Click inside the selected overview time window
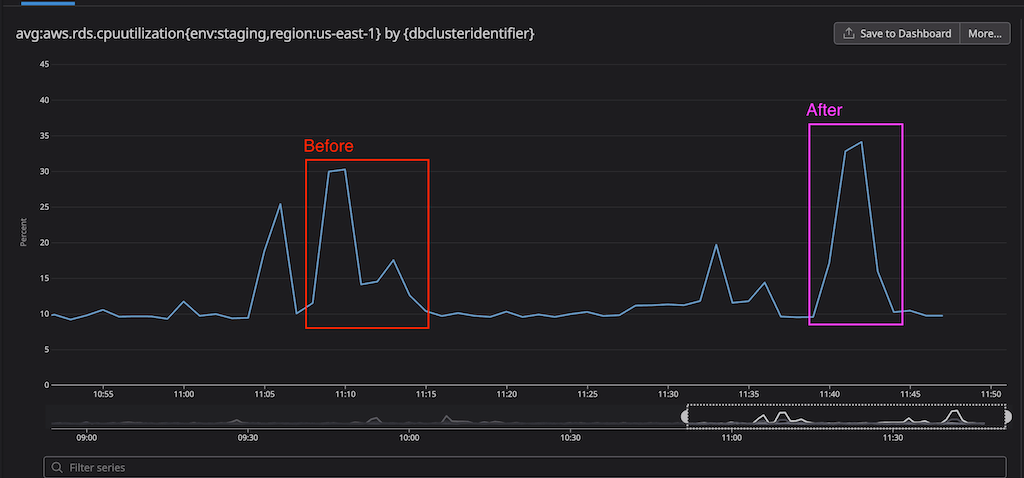1024x478 pixels. [x=845, y=416]
